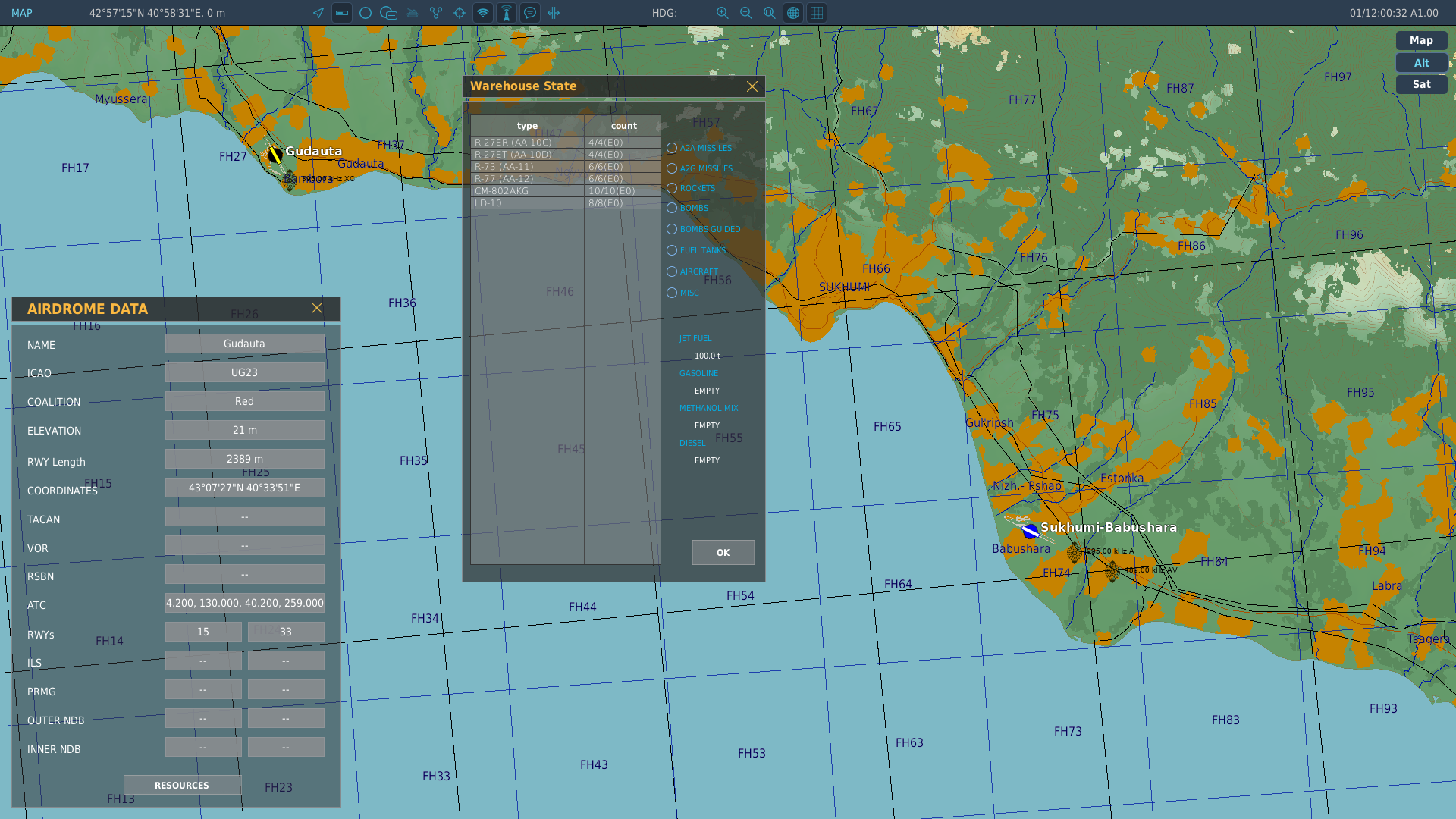This screenshot has width=1456, height=819.
Task: Toggle the airdrome runway icon in toolbar
Action: coord(342,13)
